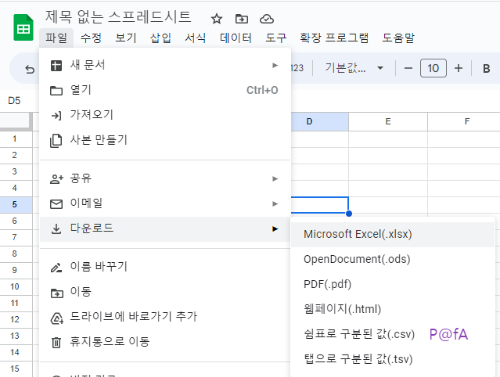Click the Google Sheets home logo

tap(23, 28)
